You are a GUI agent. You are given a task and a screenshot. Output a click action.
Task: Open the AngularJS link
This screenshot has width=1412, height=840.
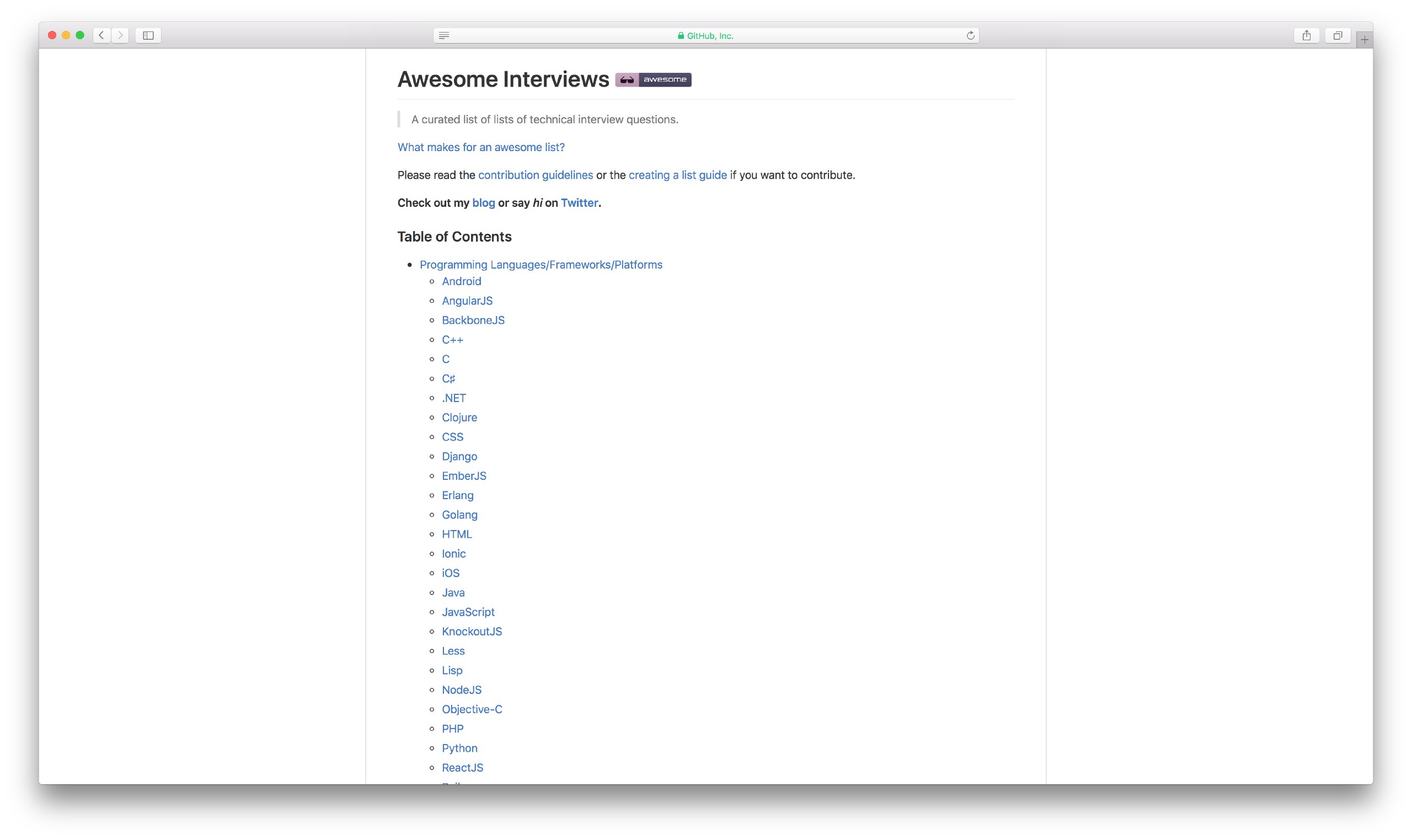(x=467, y=301)
